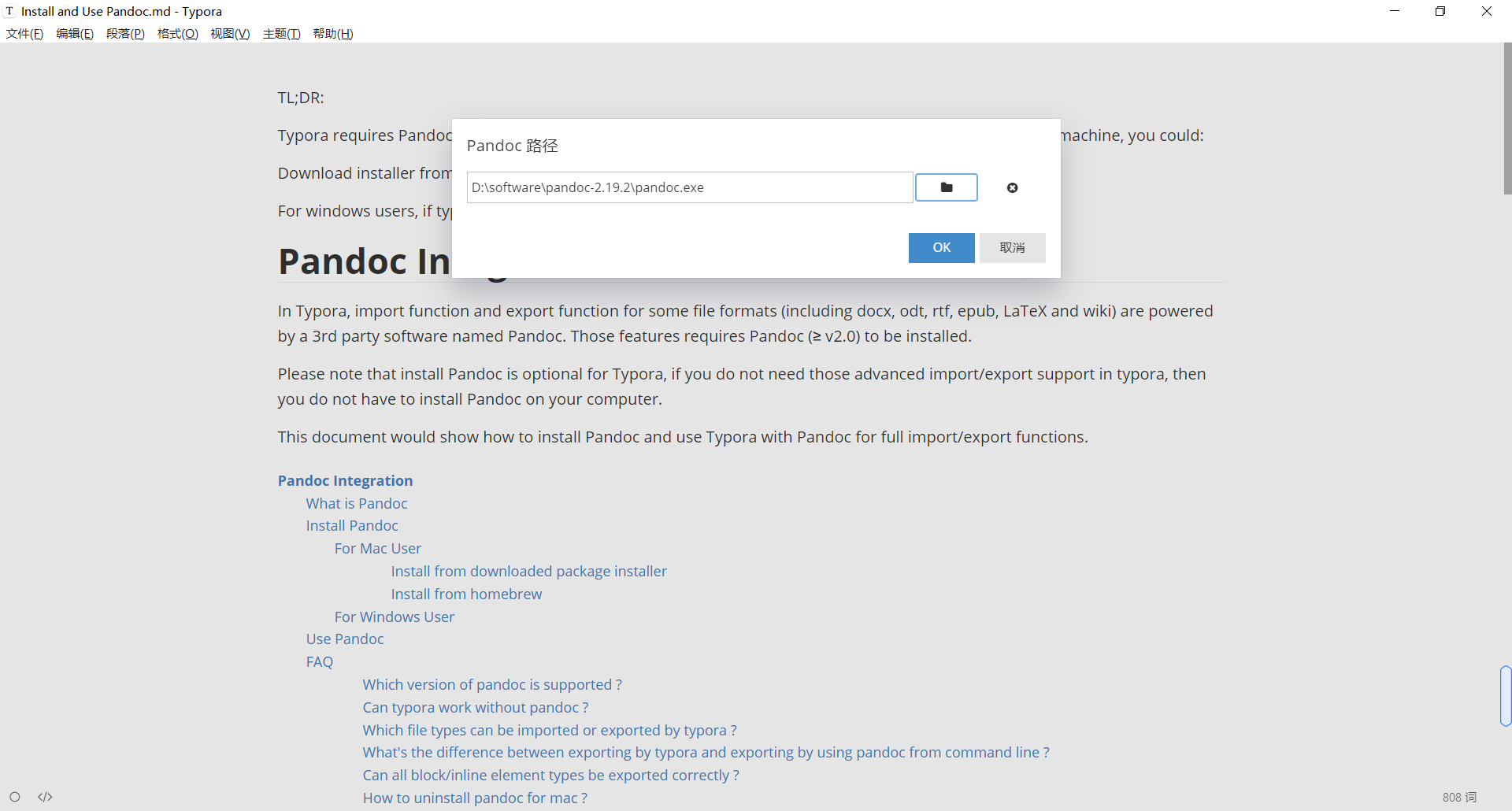Click the folder browse icon in Pandoc dialog
The width and height of the screenshot is (1512, 811).
pyautogui.click(x=947, y=187)
